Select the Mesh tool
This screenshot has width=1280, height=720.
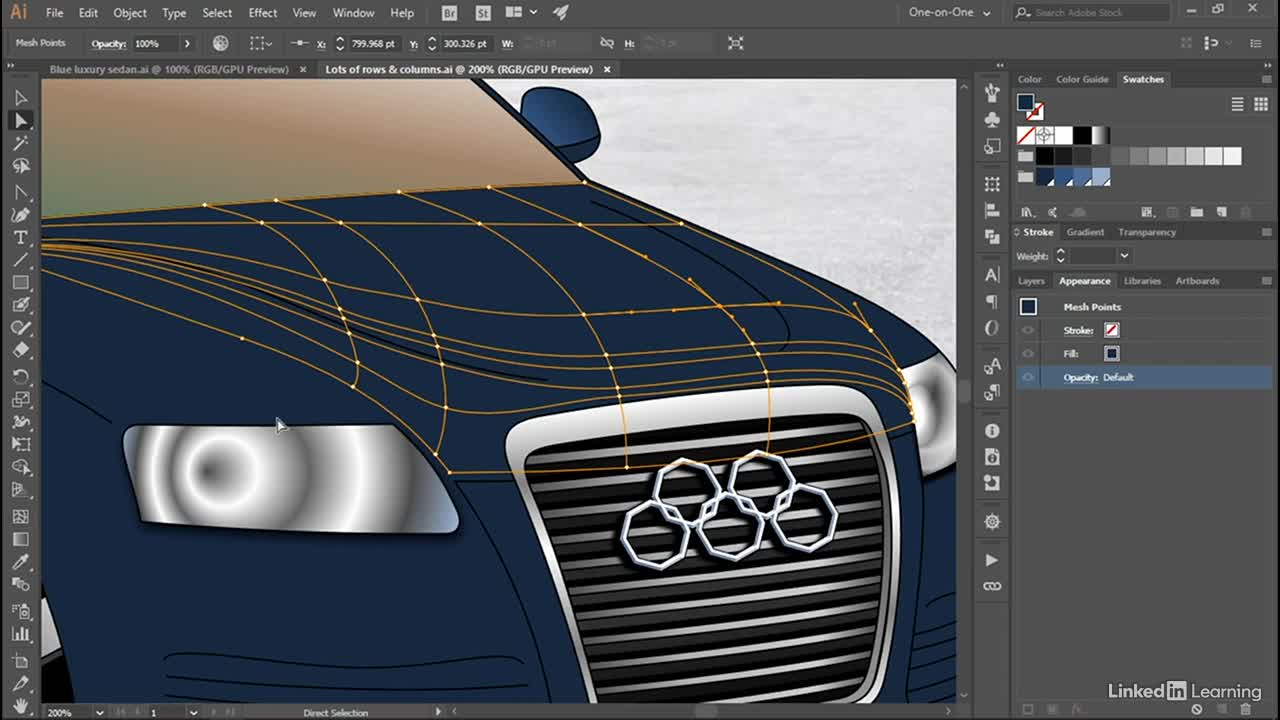click(20, 517)
